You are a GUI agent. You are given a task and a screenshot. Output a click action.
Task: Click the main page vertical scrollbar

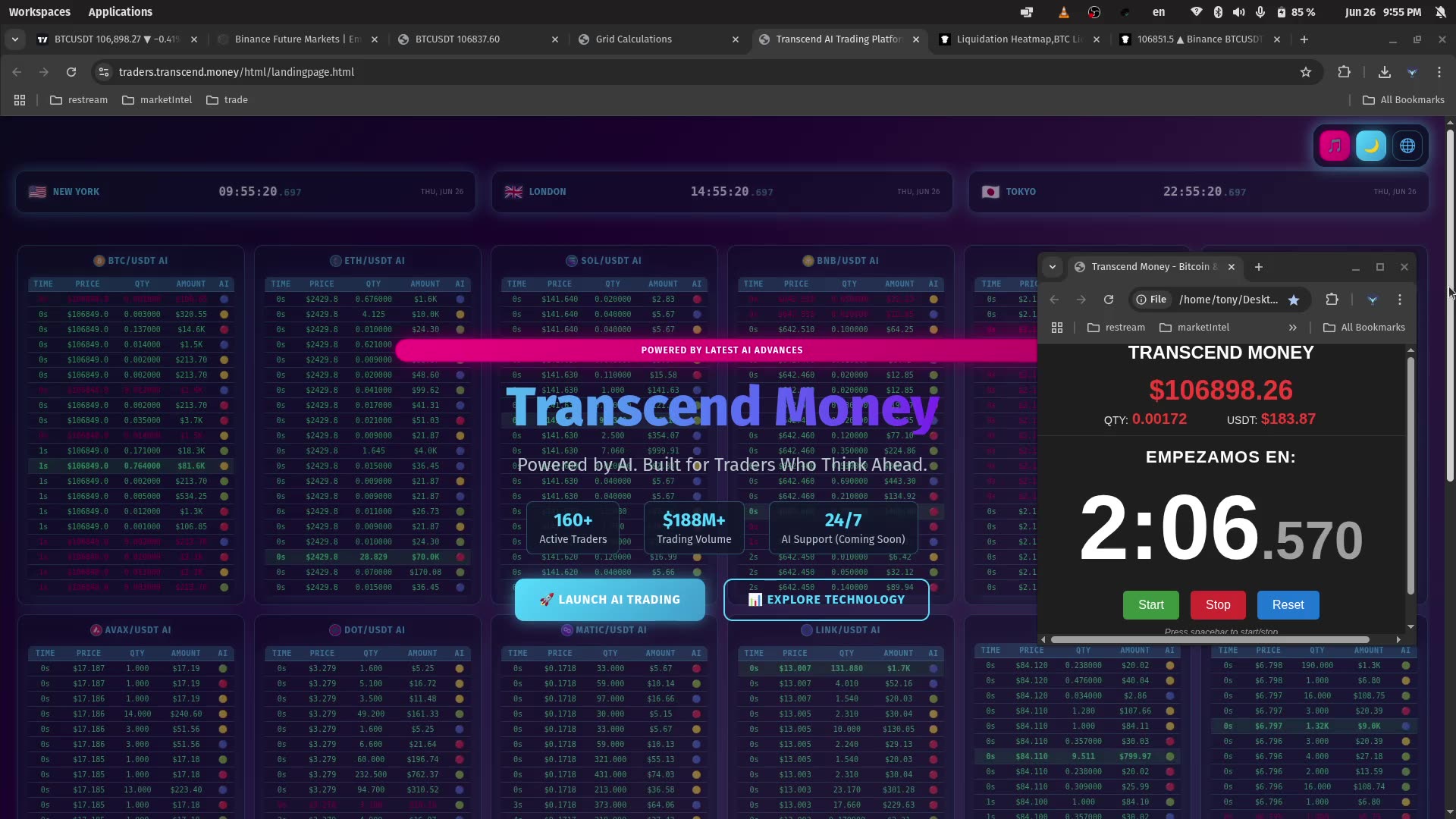(1450, 305)
